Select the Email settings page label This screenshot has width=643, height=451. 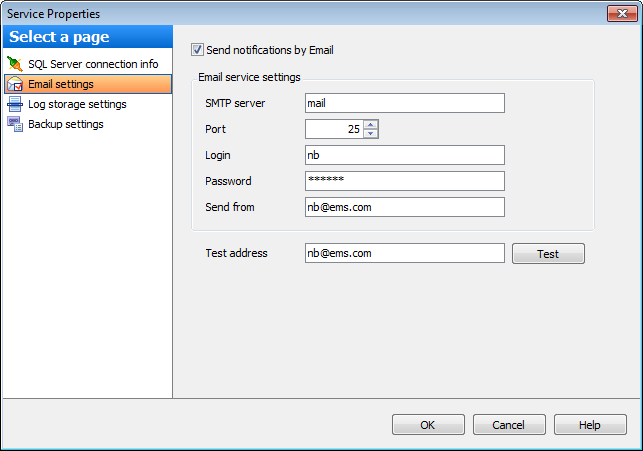61,84
